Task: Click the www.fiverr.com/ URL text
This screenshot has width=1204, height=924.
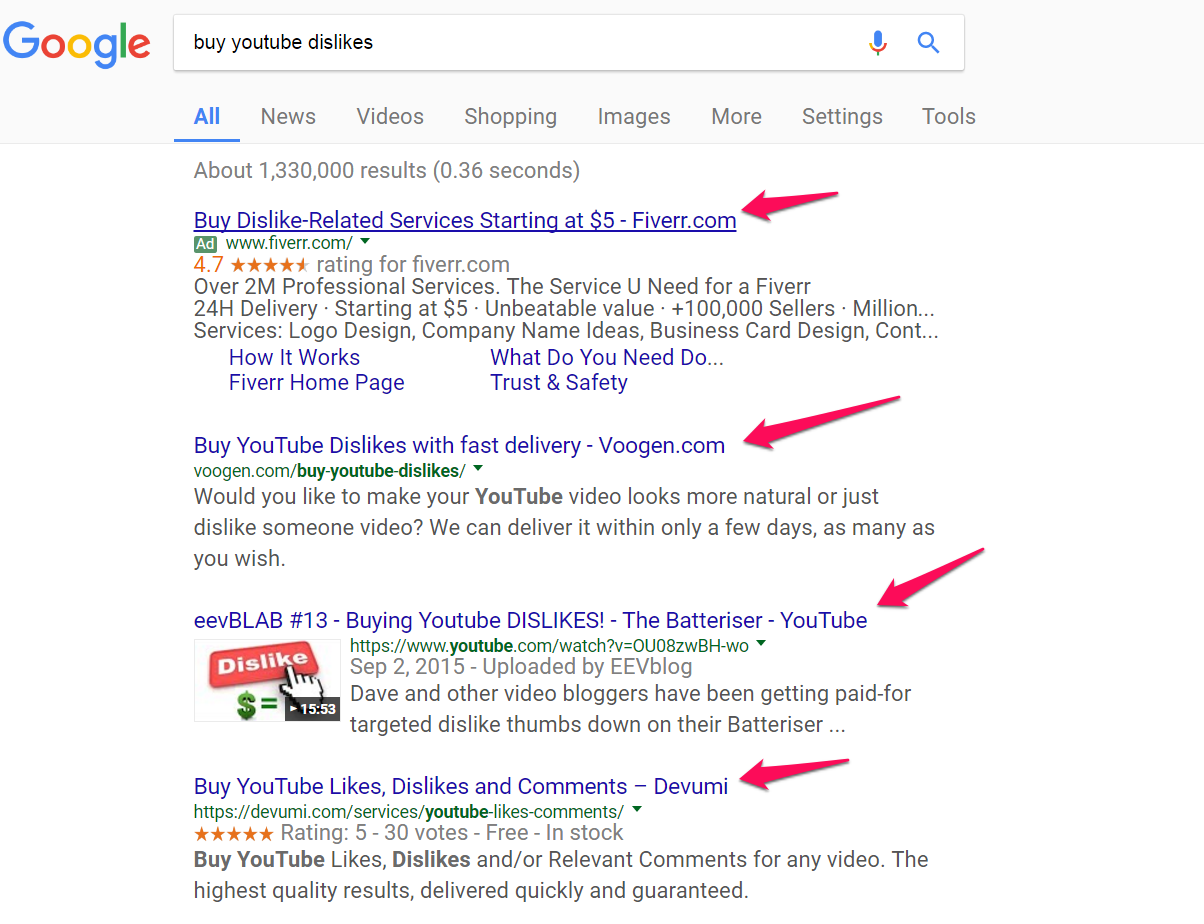Action: point(289,244)
